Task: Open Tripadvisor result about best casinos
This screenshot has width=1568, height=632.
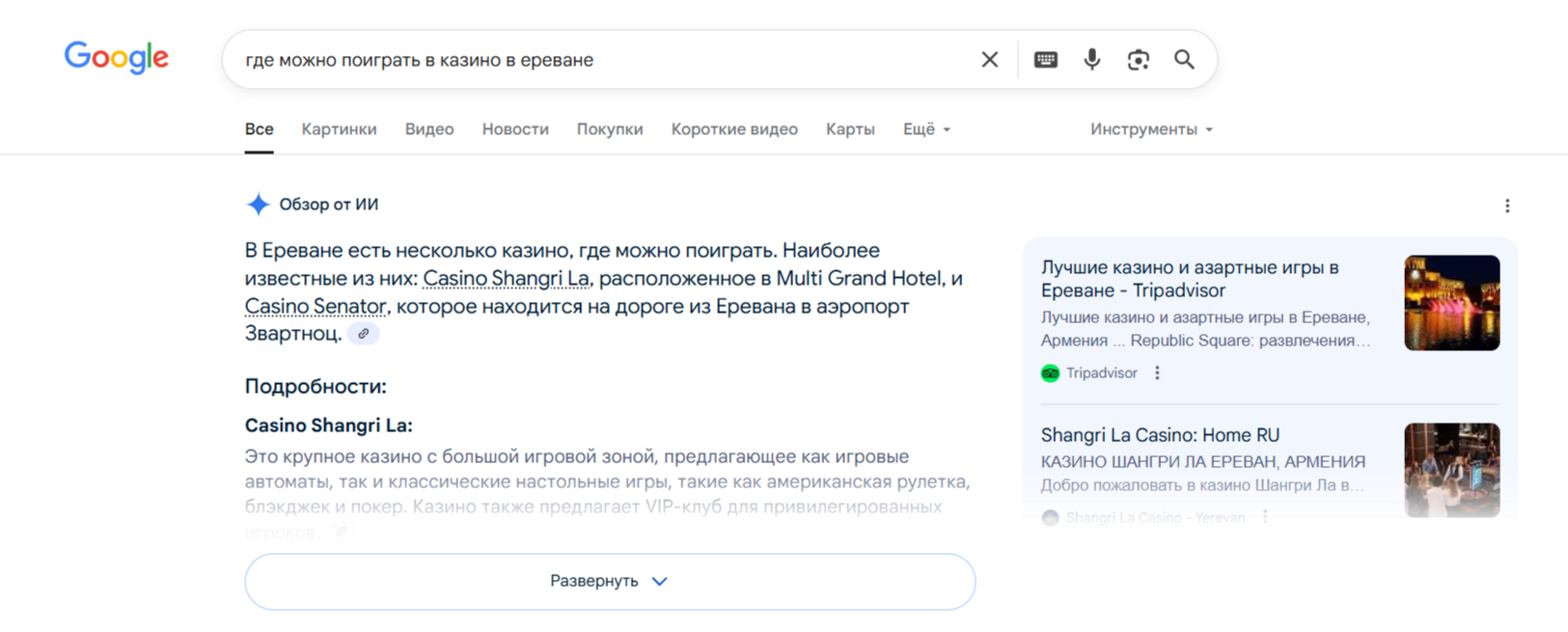Action: [1190, 279]
